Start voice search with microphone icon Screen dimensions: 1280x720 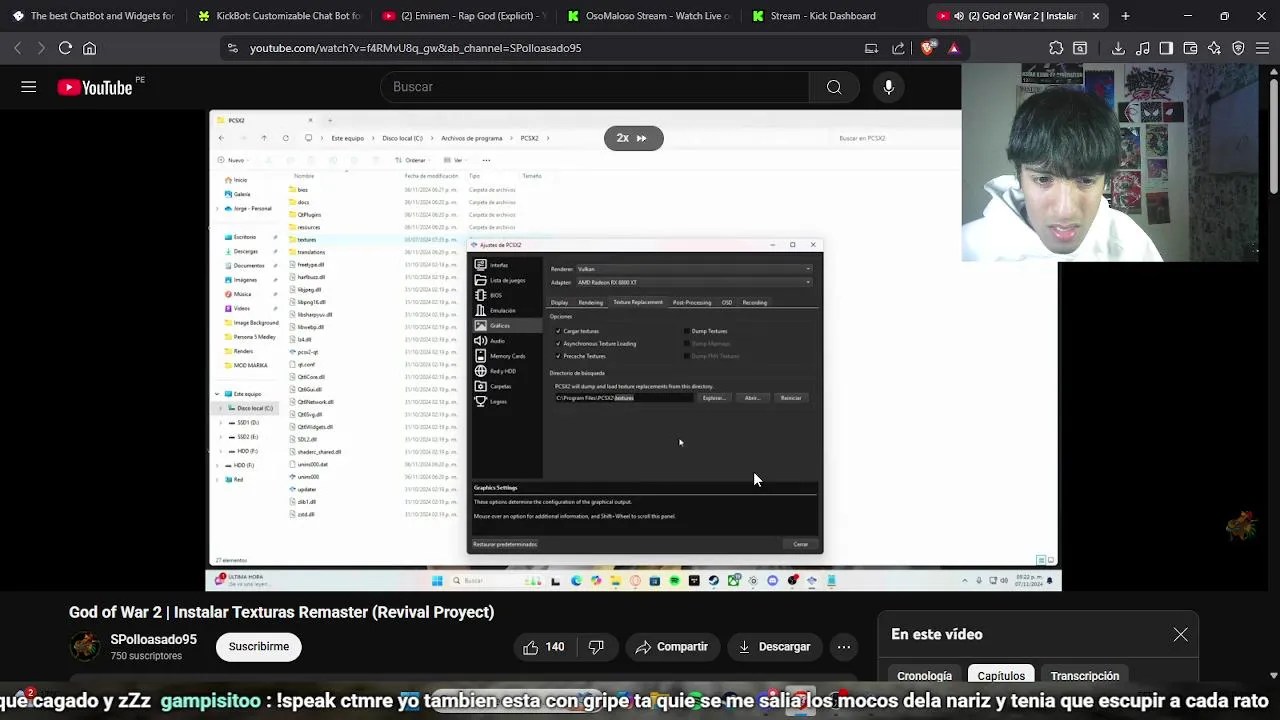(888, 87)
